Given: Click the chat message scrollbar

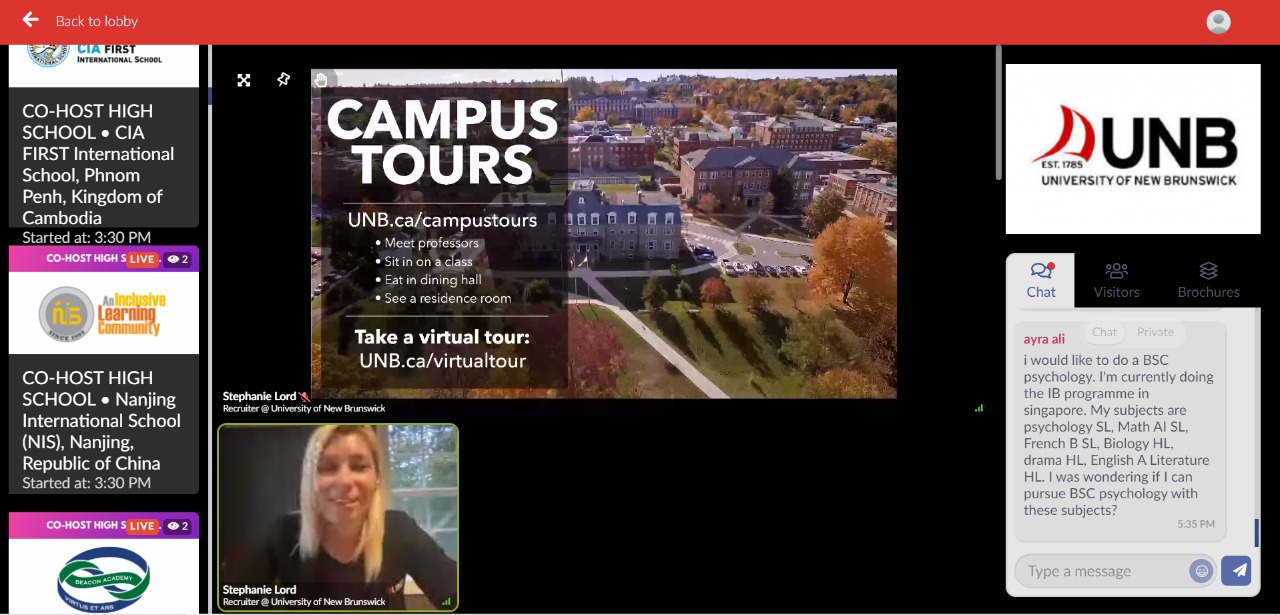Looking at the screenshot, I should pyautogui.click(x=1257, y=532).
